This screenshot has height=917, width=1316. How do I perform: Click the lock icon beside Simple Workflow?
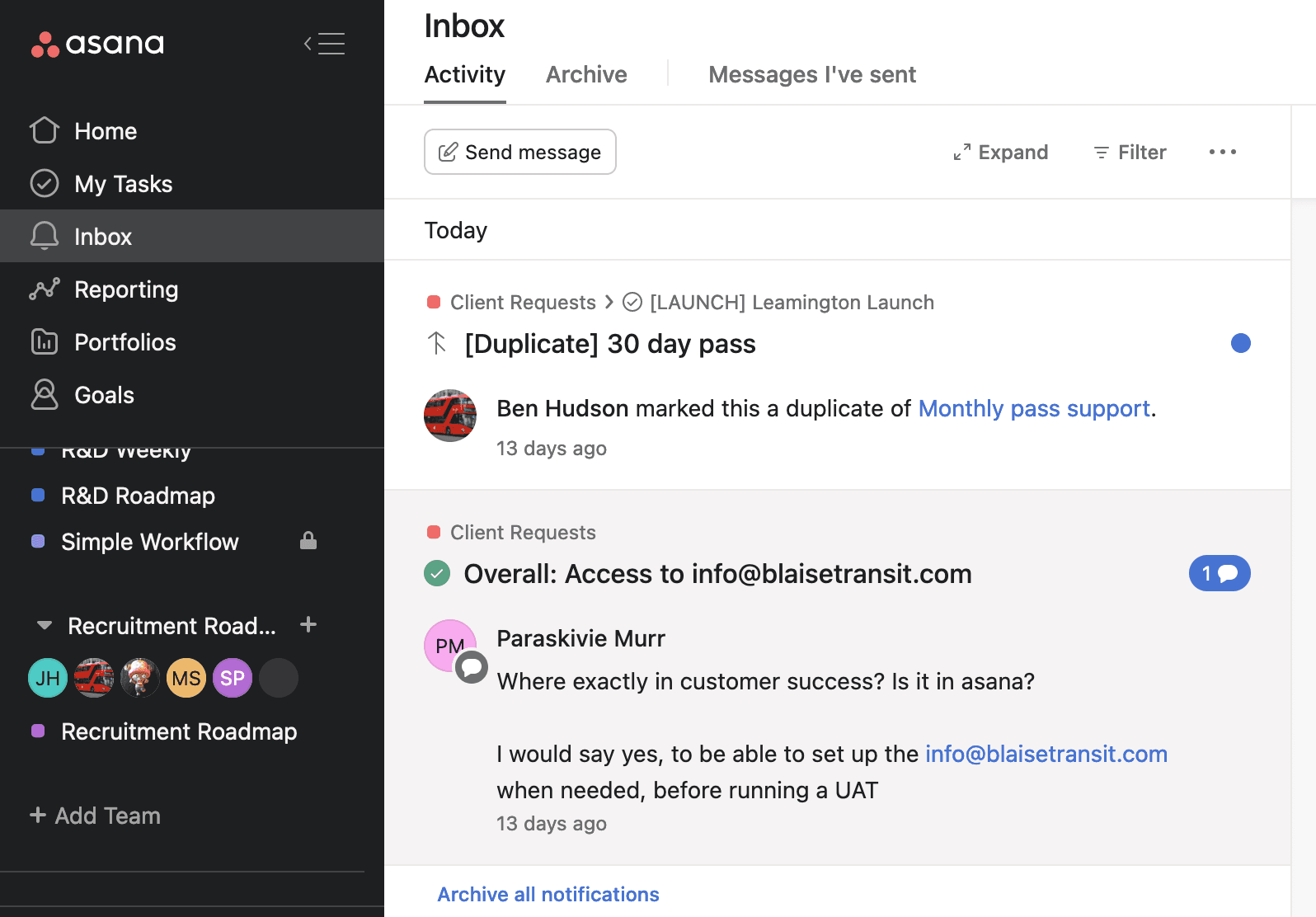308,541
